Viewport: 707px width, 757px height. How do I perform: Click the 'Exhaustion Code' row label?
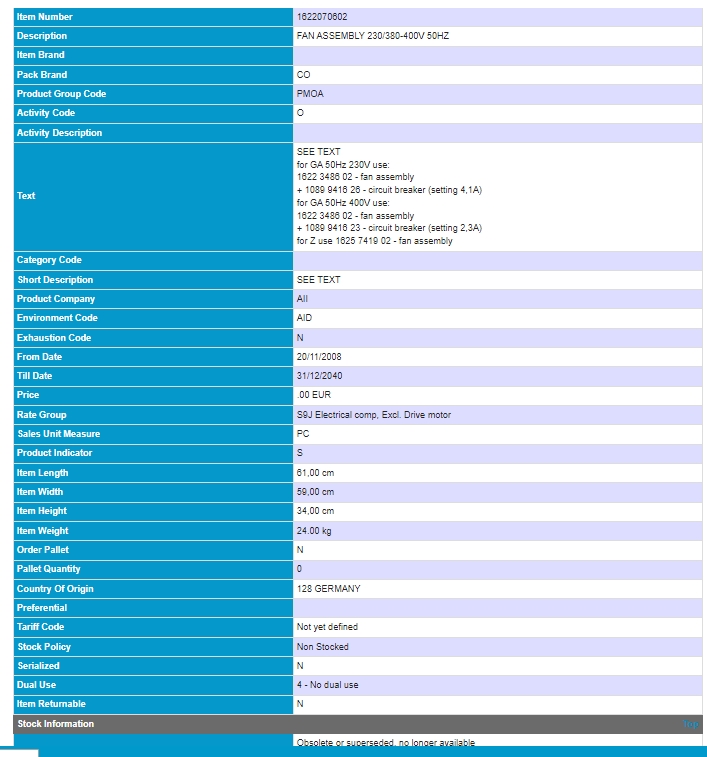54,337
